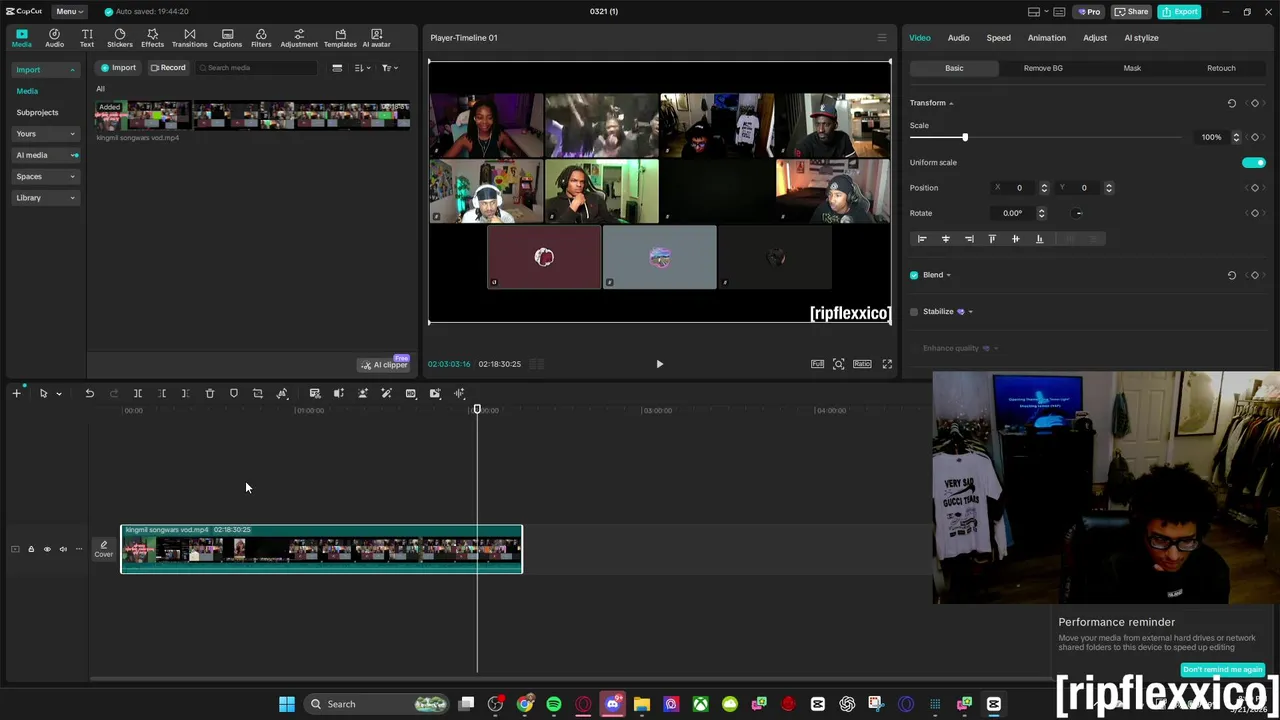Hide the video track with eye icon
The image size is (1280, 720).
coord(47,549)
